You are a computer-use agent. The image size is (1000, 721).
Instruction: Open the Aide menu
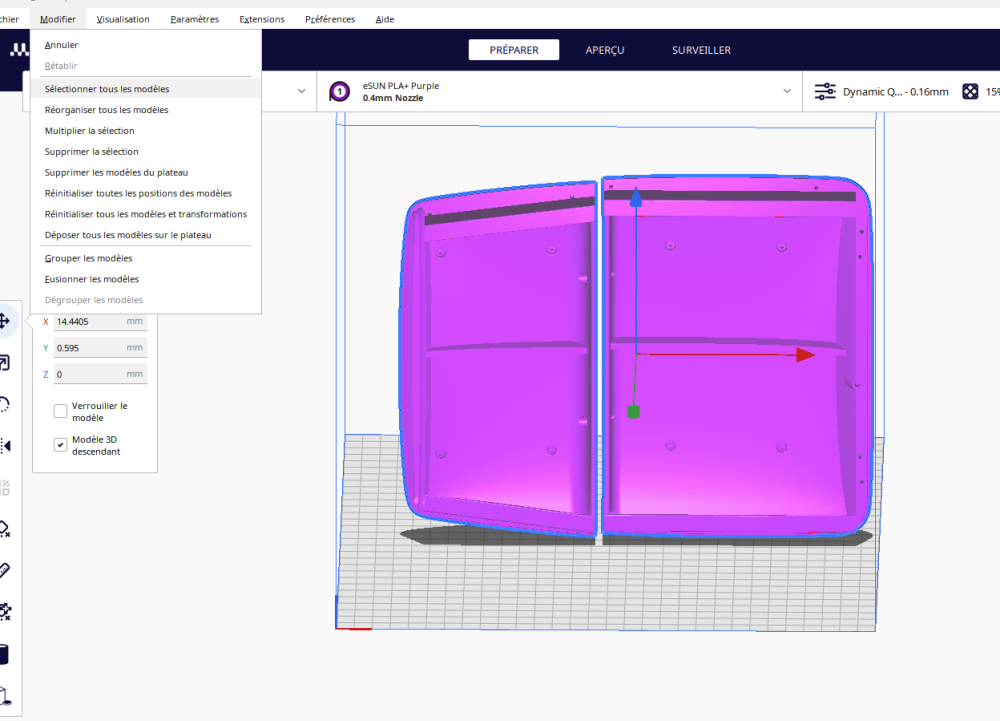tap(385, 19)
